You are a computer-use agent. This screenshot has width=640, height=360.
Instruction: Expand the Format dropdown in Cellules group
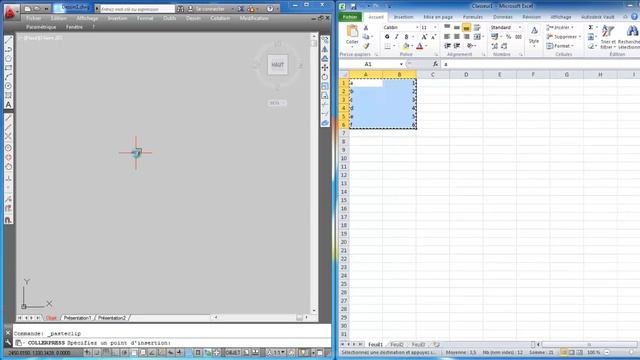click(x=573, y=46)
